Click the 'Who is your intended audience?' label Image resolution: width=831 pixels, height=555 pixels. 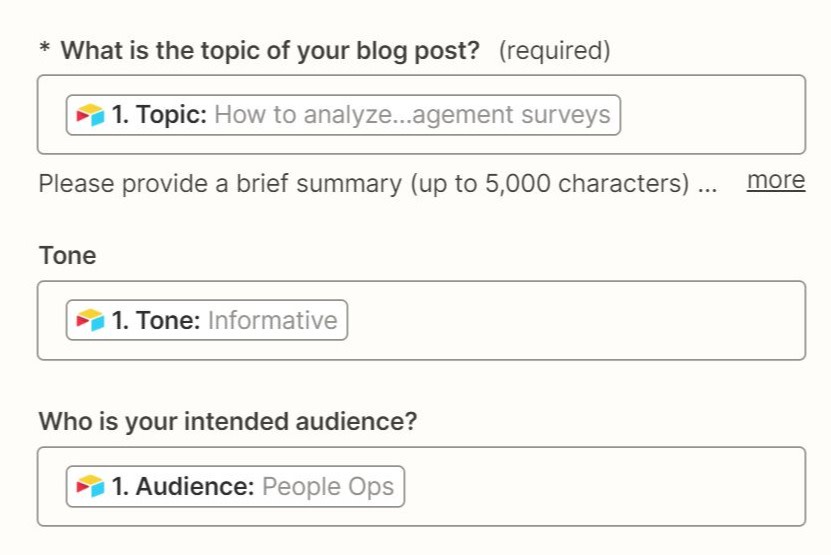point(227,422)
